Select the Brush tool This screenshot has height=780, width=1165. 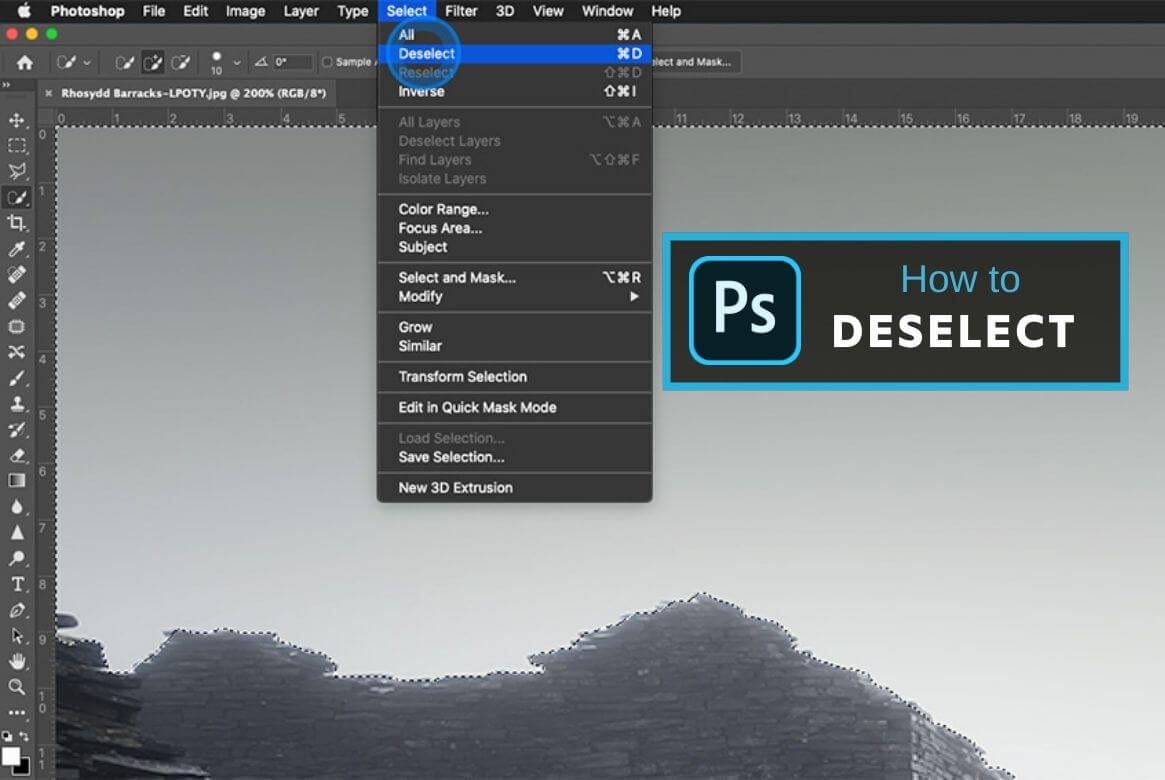(x=16, y=378)
